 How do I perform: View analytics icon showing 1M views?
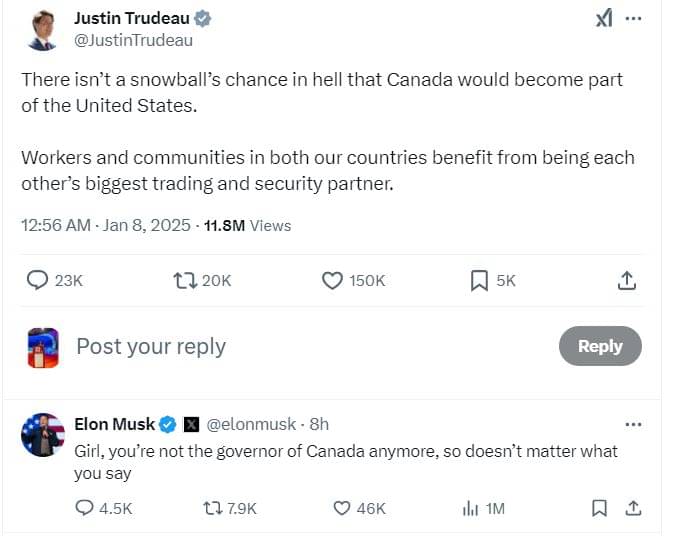(x=470, y=508)
